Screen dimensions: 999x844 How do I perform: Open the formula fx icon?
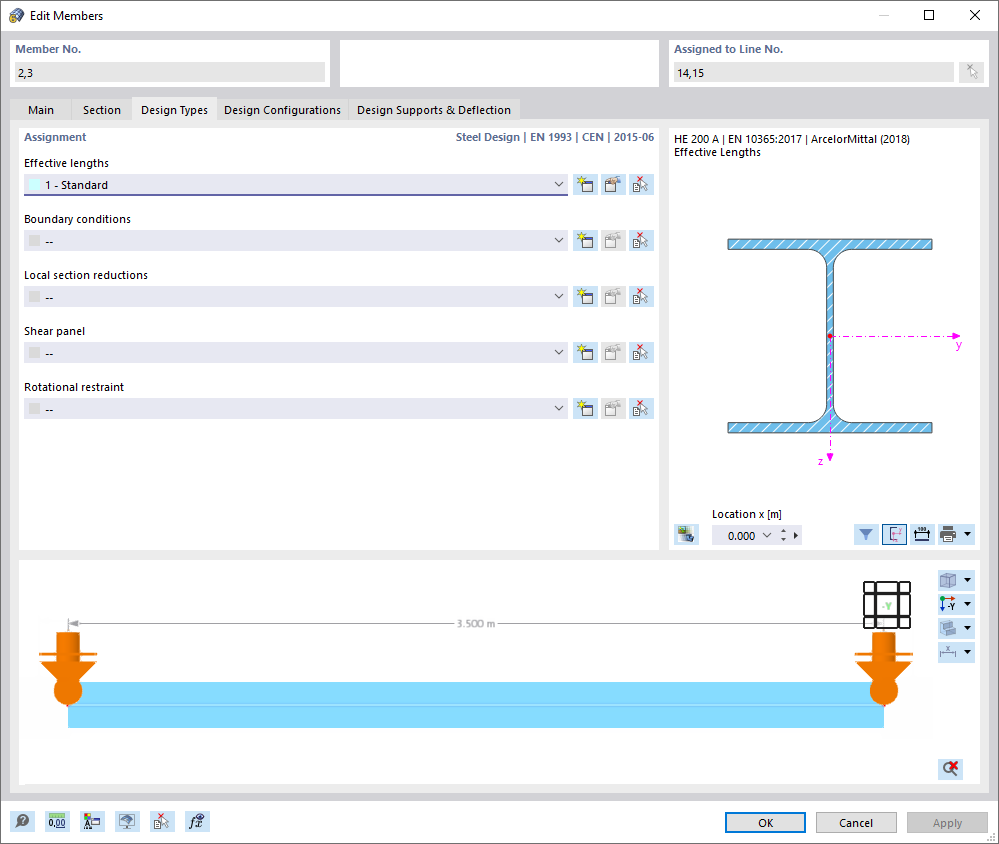[x=197, y=822]
